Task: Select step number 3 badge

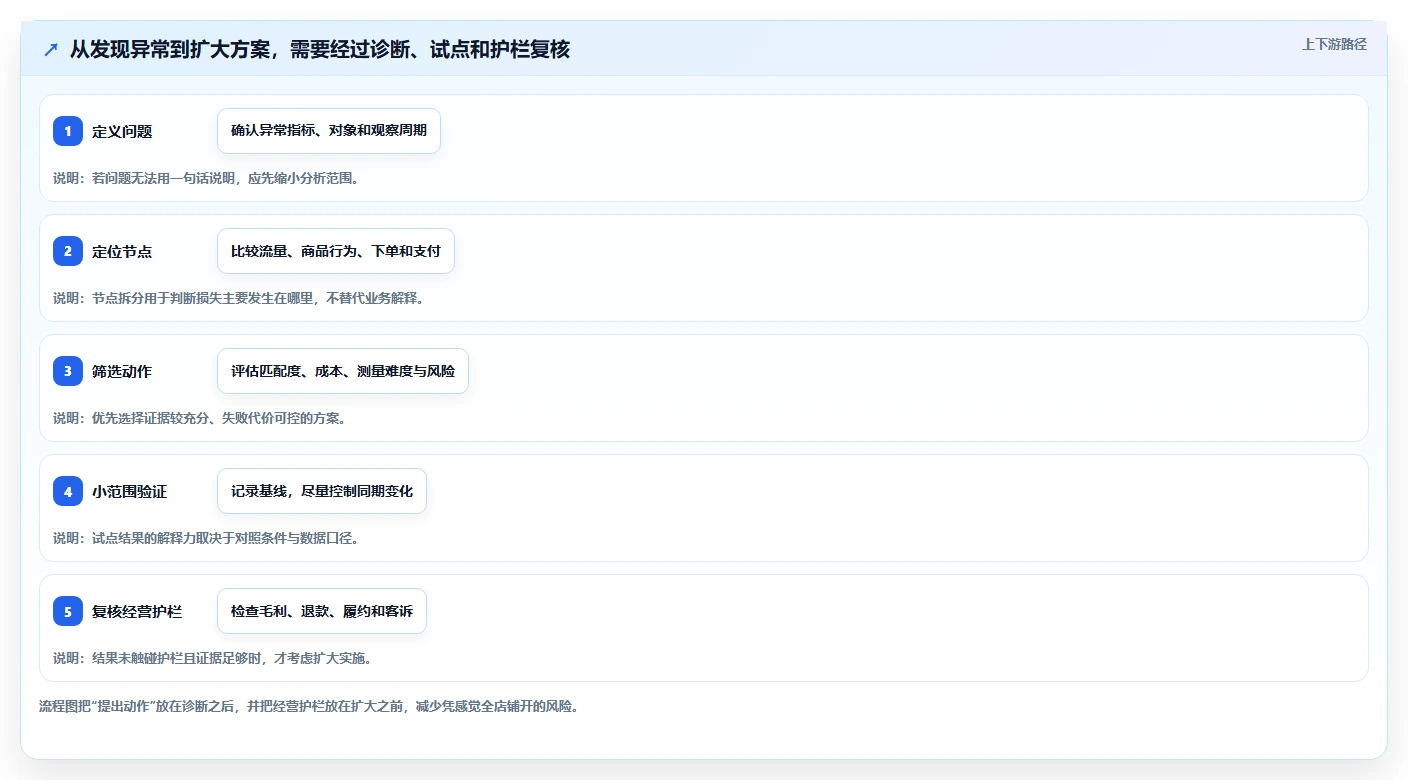Action: click(x=68, y=371)
